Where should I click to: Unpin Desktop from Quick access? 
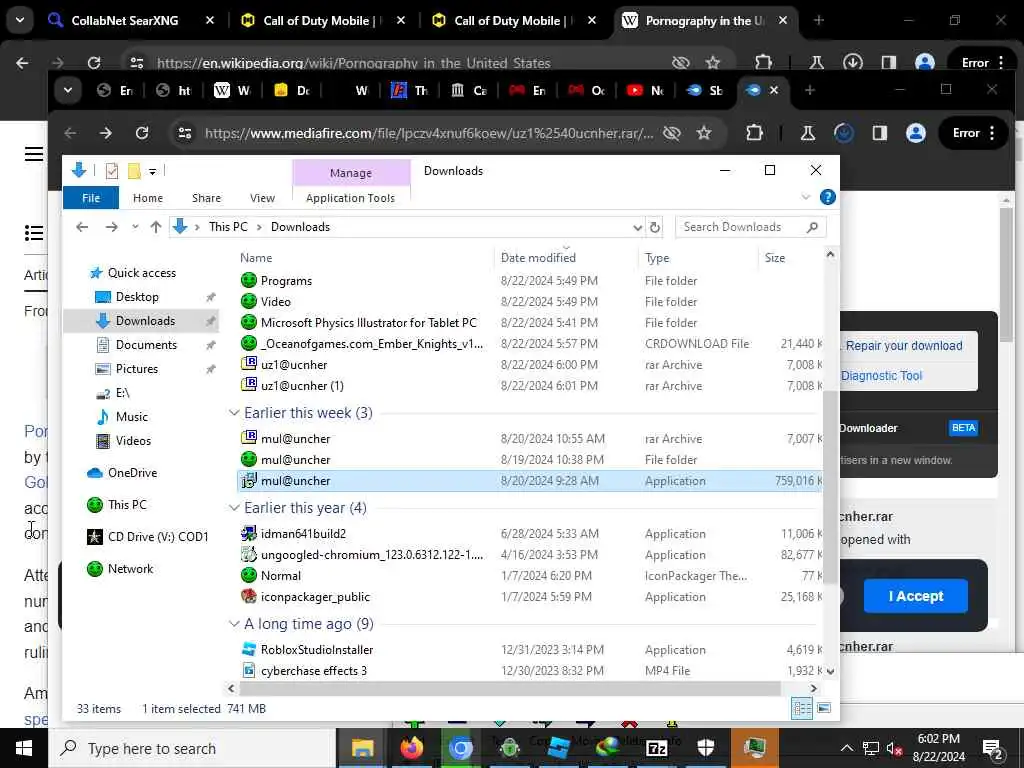point(210,297)
